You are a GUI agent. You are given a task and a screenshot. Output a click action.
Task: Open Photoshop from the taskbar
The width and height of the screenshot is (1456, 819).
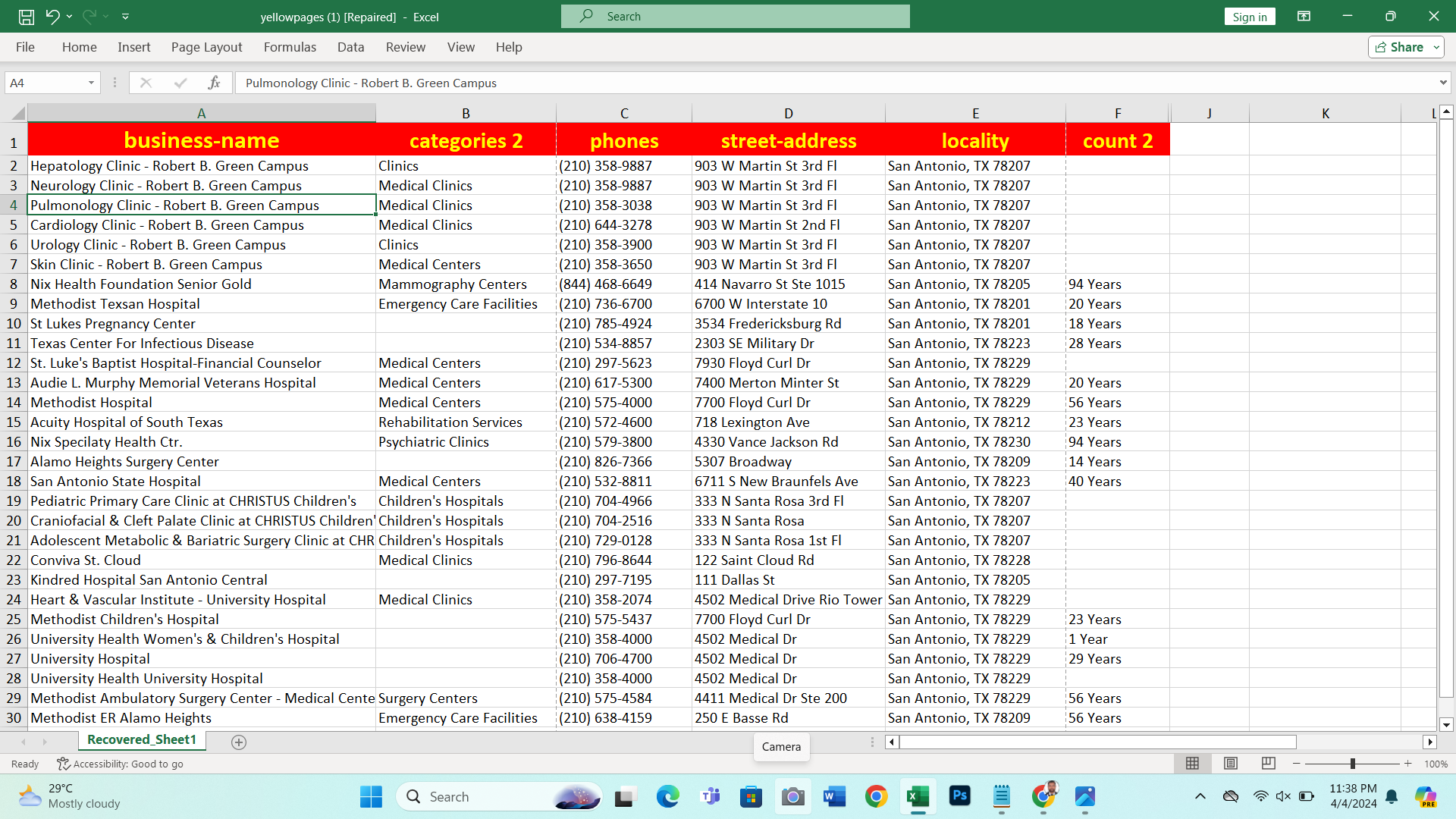pos(959,796)
